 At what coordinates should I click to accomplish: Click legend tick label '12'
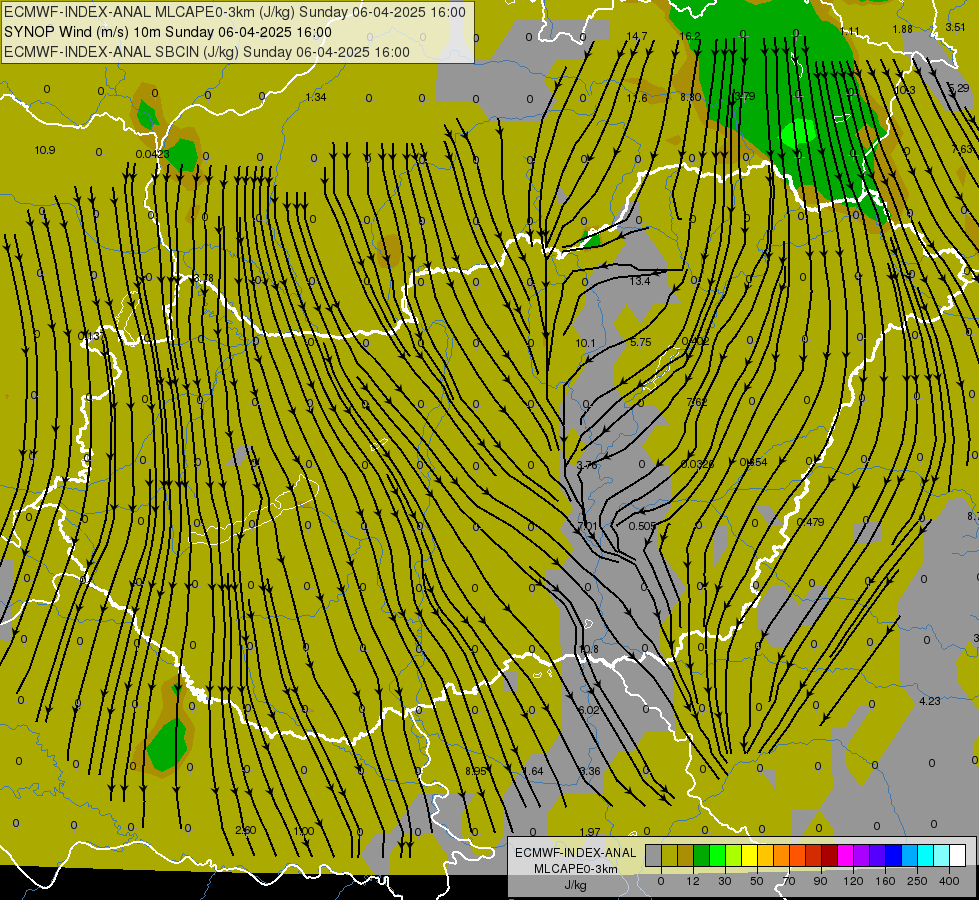tap(693, 881)
